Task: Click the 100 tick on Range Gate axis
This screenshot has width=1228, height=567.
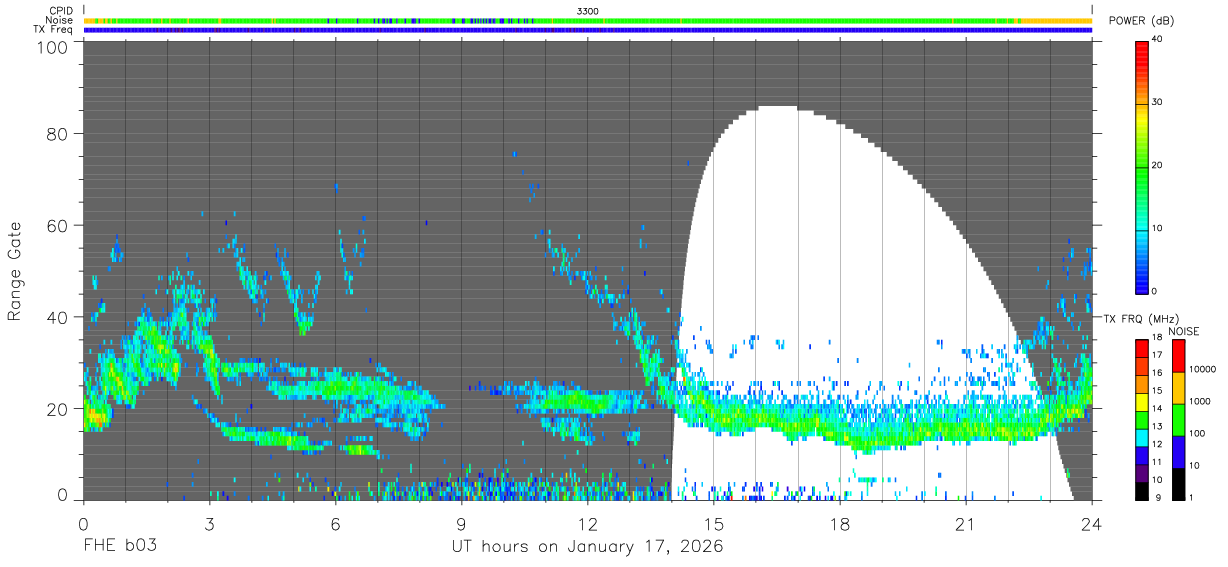Action: [53, 47]
